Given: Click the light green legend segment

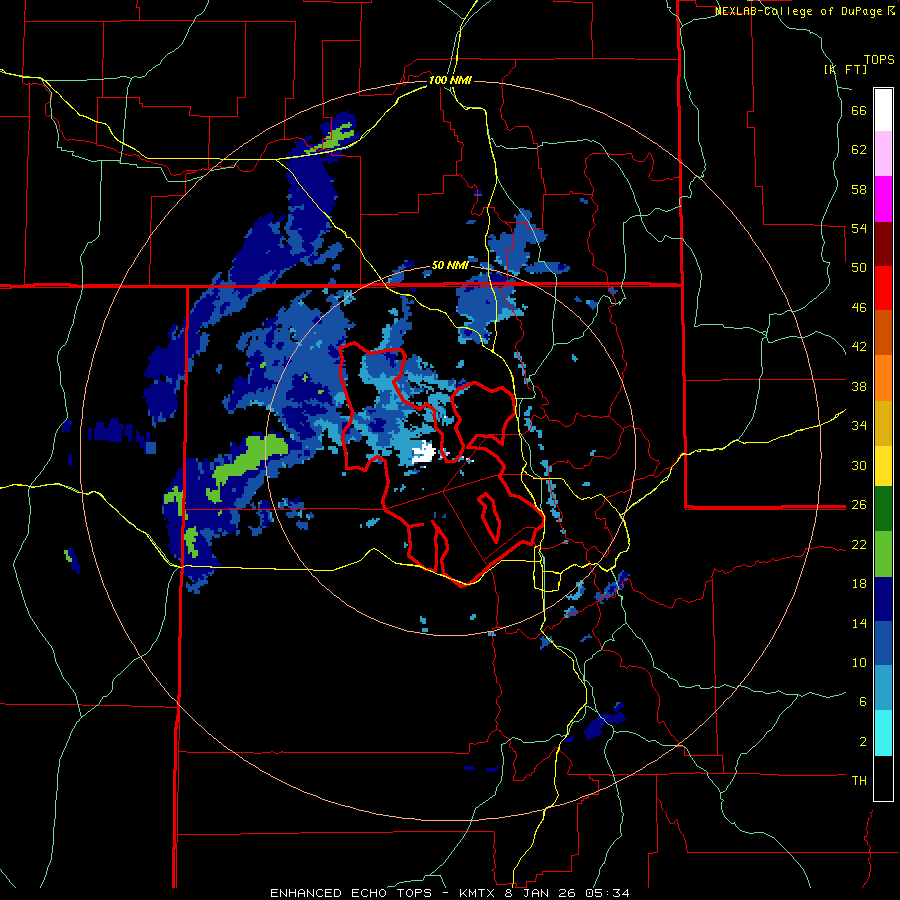Looking at the screenshot, I should tap(883, 554).
